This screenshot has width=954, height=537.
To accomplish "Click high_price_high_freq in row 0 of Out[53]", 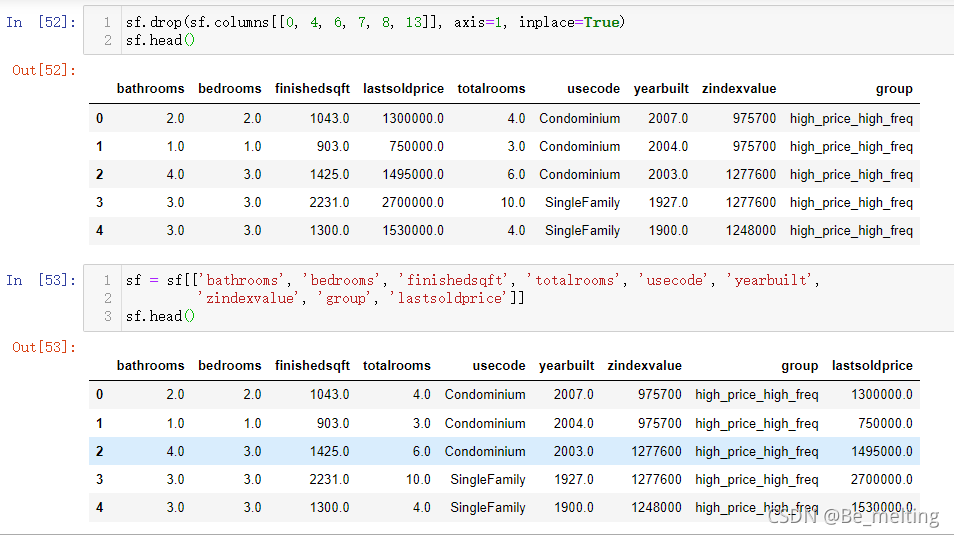I will point(757,395).
